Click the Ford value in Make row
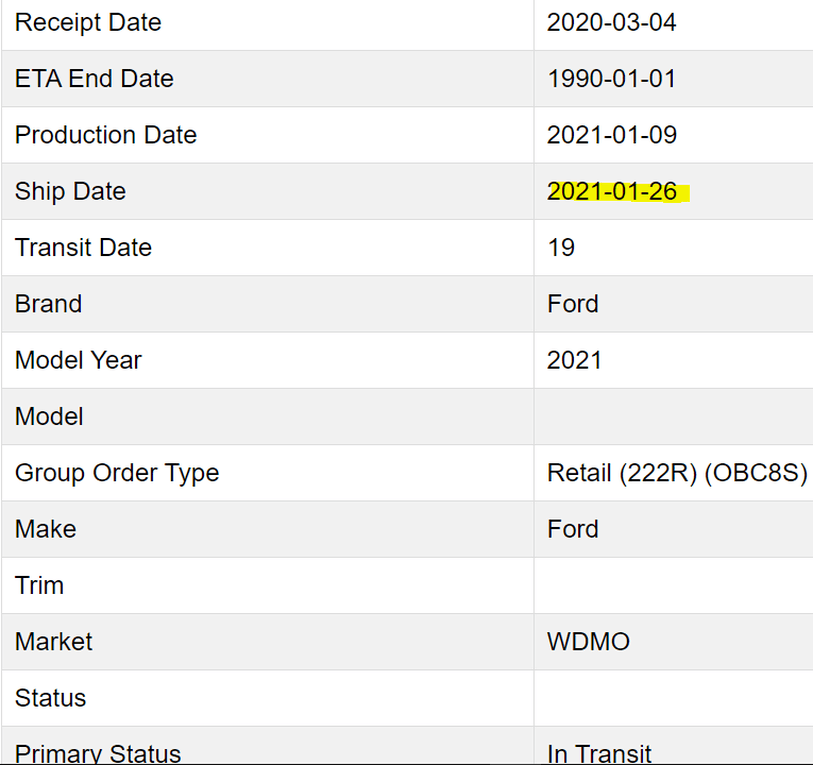The width and height of the screenshot is (813, 765). [x=572, y=529]
